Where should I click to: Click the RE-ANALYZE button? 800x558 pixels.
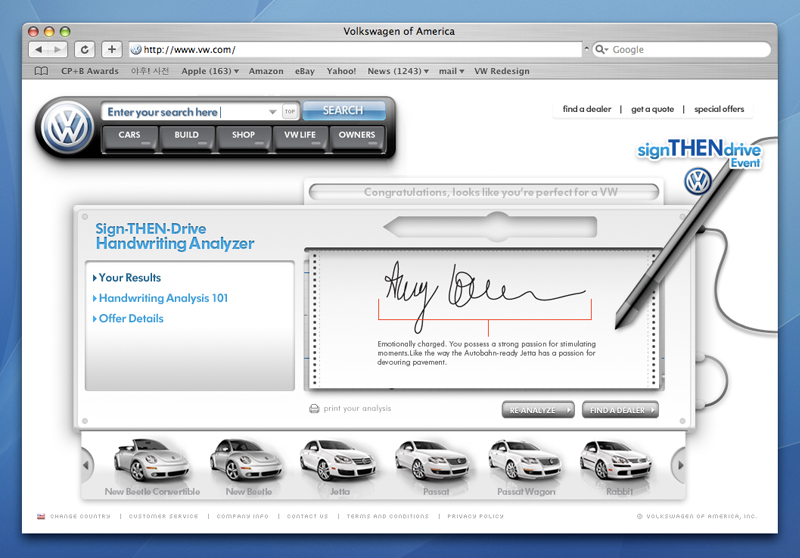click(538, 410)
